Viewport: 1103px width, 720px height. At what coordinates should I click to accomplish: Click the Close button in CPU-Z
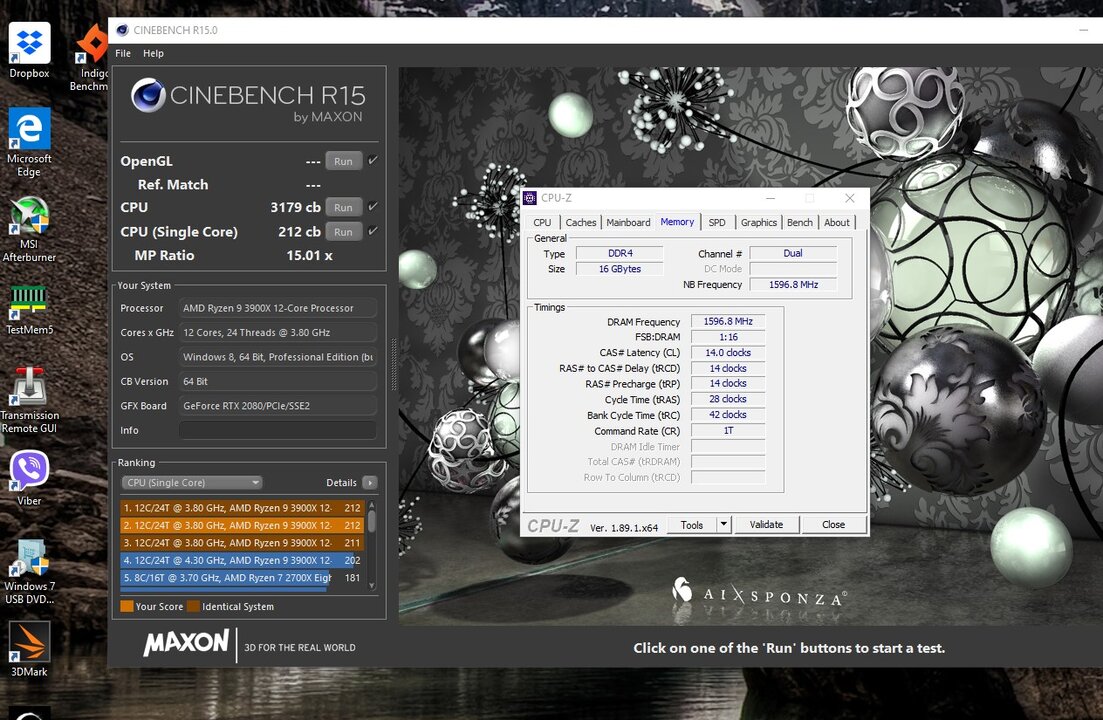tap(834, 525)
